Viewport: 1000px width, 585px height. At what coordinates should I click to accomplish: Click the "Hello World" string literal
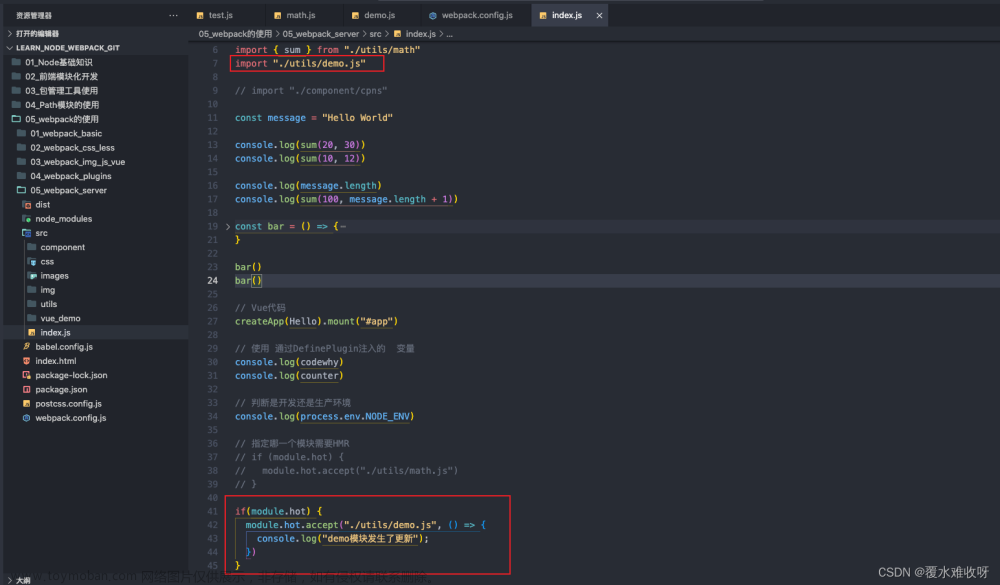(357, 118)
